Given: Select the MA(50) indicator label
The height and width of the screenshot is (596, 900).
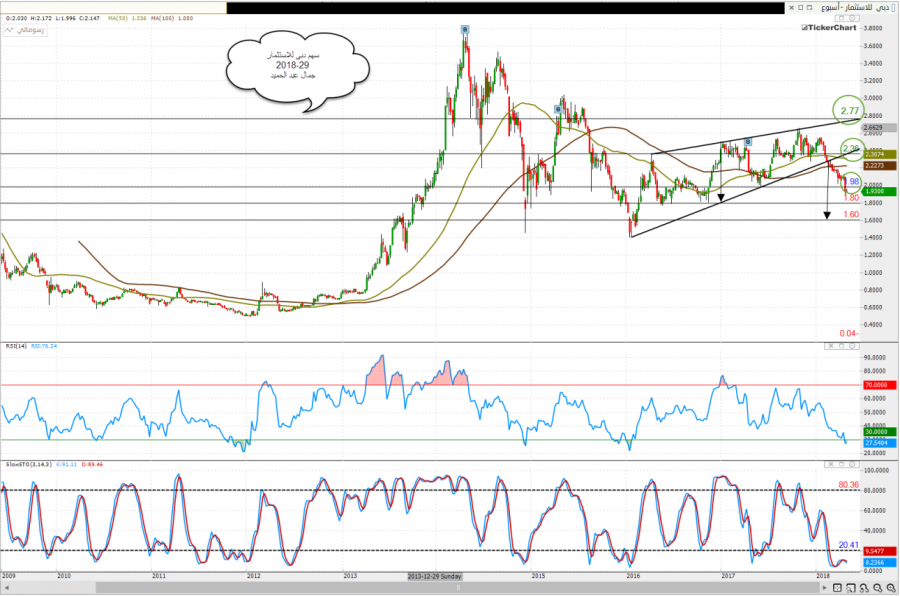Looking at the screenshot, I should coord(118,18).
